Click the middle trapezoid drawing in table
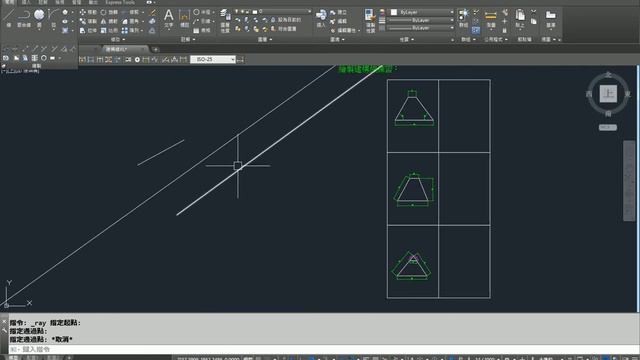Image resolution: width=640 pixels, height=360 pixels. [x=413, y=190]
